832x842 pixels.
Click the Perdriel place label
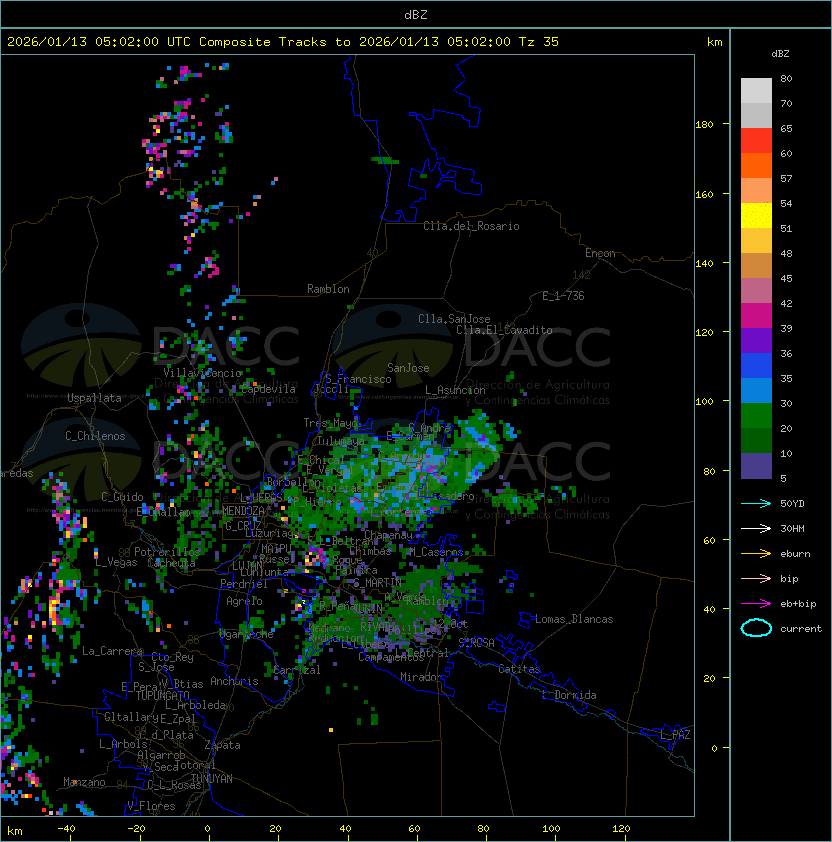point(244,584)
